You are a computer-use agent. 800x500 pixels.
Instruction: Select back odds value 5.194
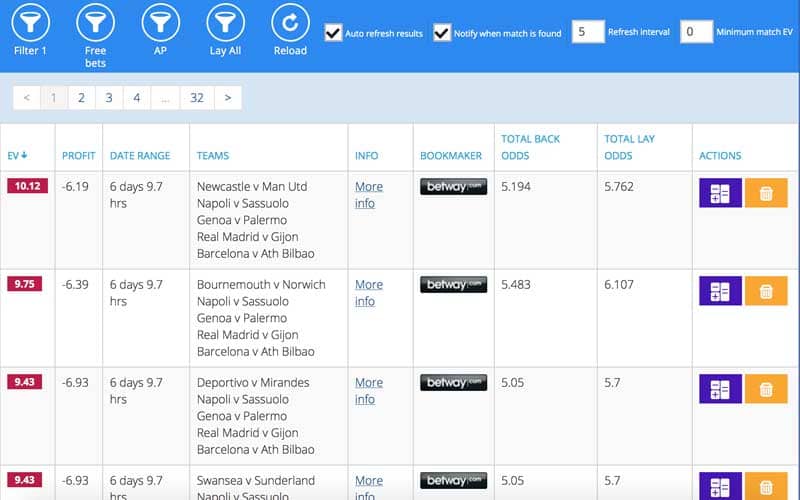516,186
